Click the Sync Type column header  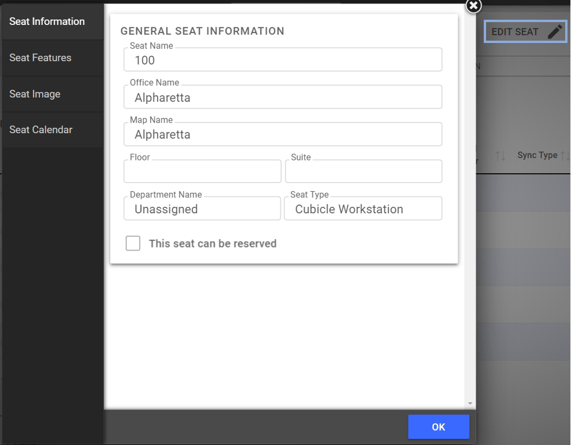point(537,155)
